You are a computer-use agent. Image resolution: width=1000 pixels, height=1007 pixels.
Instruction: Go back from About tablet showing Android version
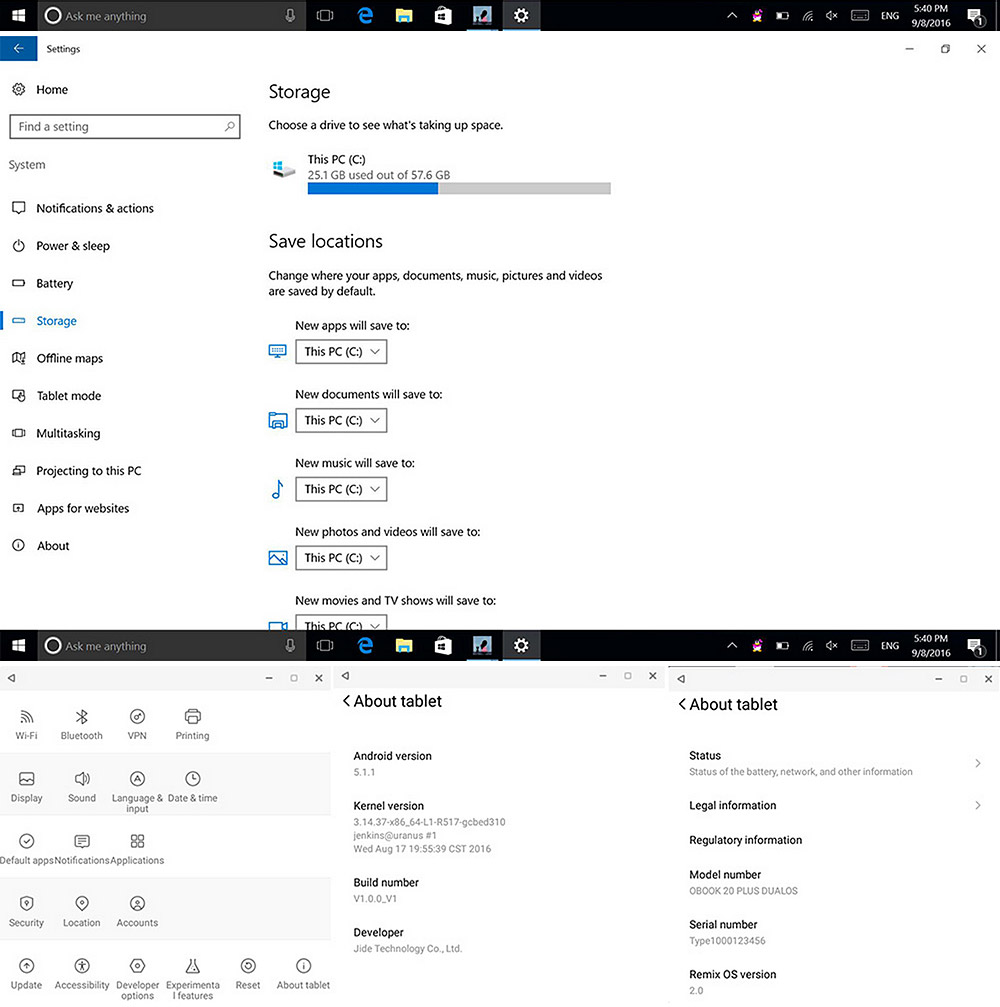coord(347,701)
